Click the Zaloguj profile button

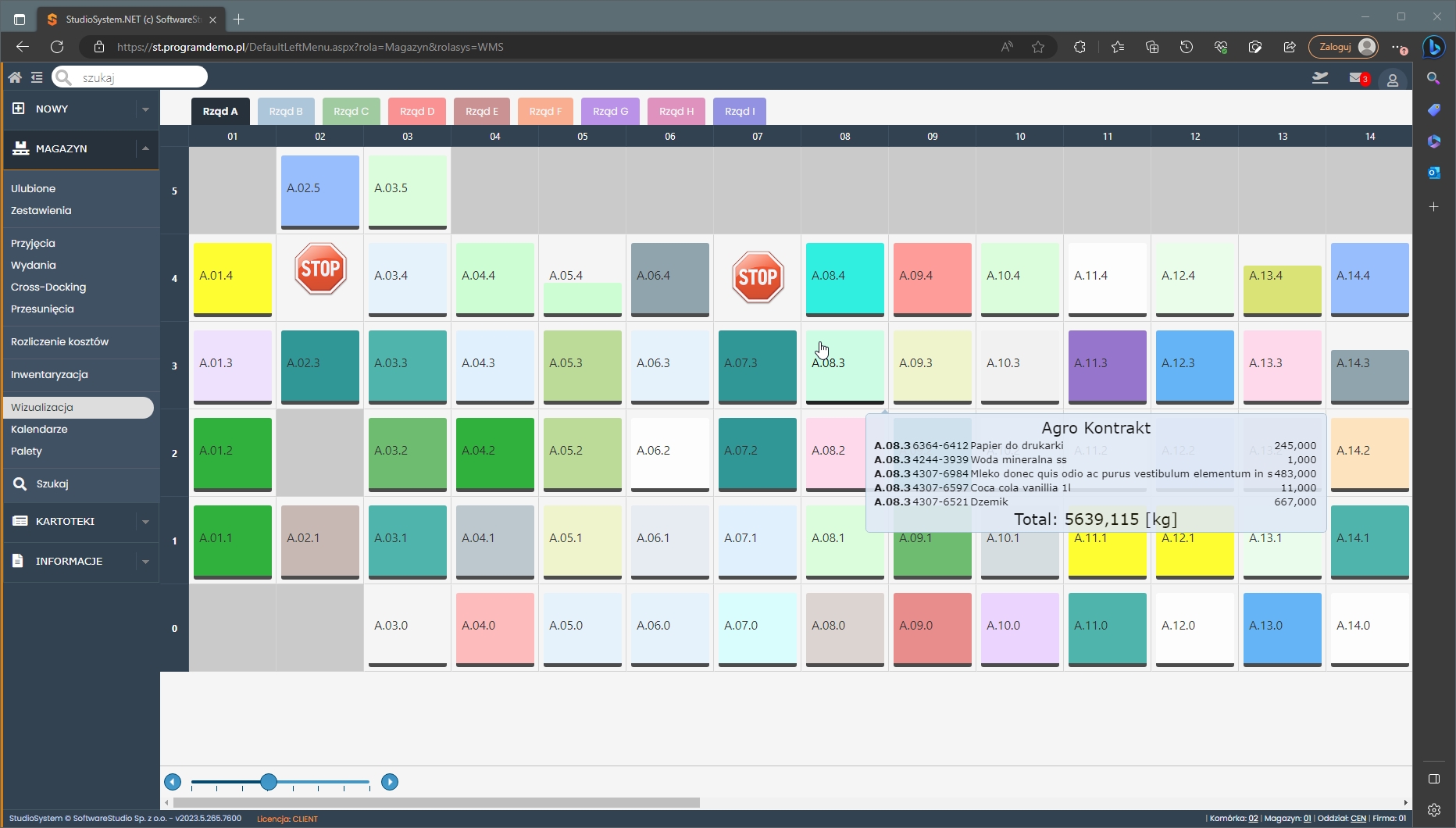pos(1344,47)
